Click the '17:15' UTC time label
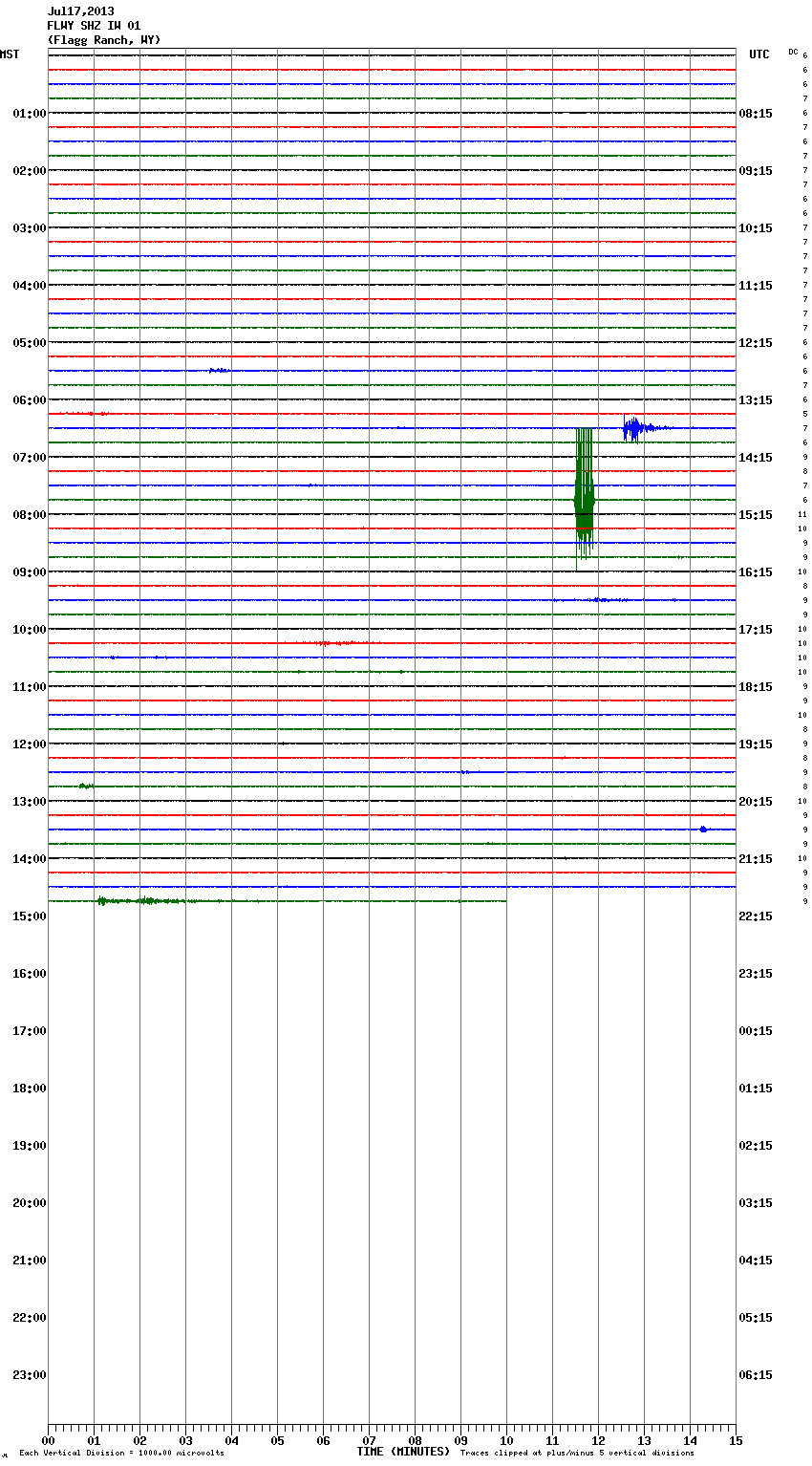 pos(756,630)
